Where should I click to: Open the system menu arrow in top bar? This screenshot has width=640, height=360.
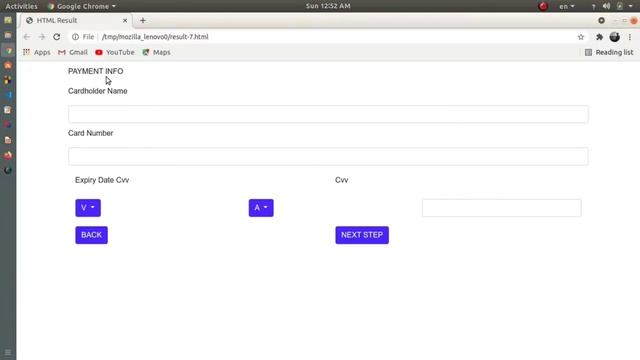click(631, 6)
